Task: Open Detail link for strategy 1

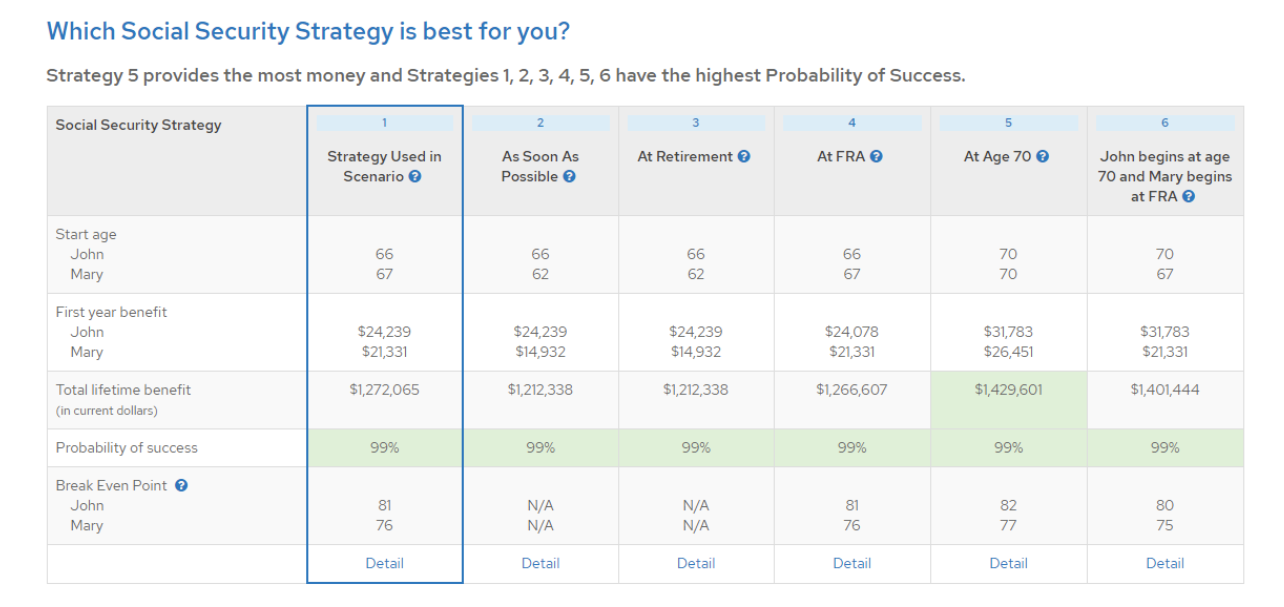Action: click(x=384, y=563)
